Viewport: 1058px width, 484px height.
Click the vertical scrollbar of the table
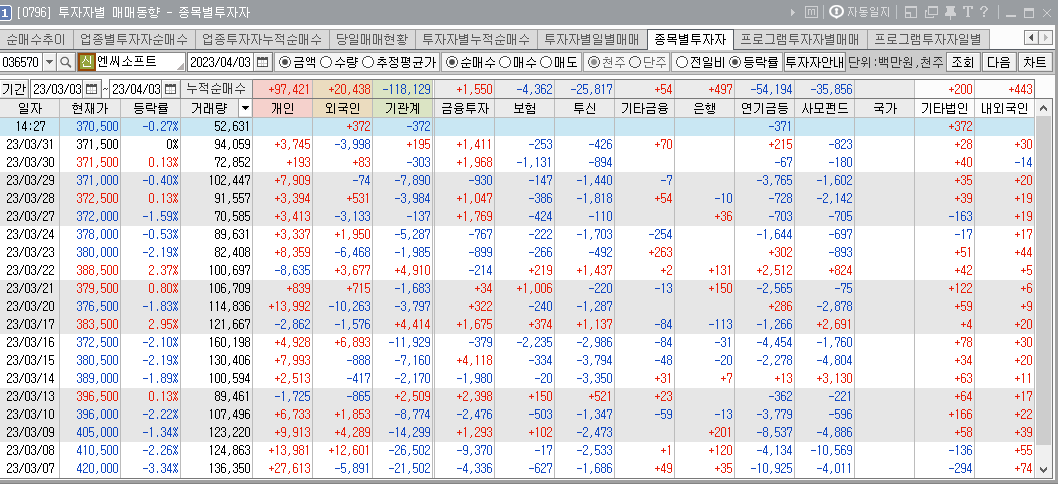[x=1046, y=280]
